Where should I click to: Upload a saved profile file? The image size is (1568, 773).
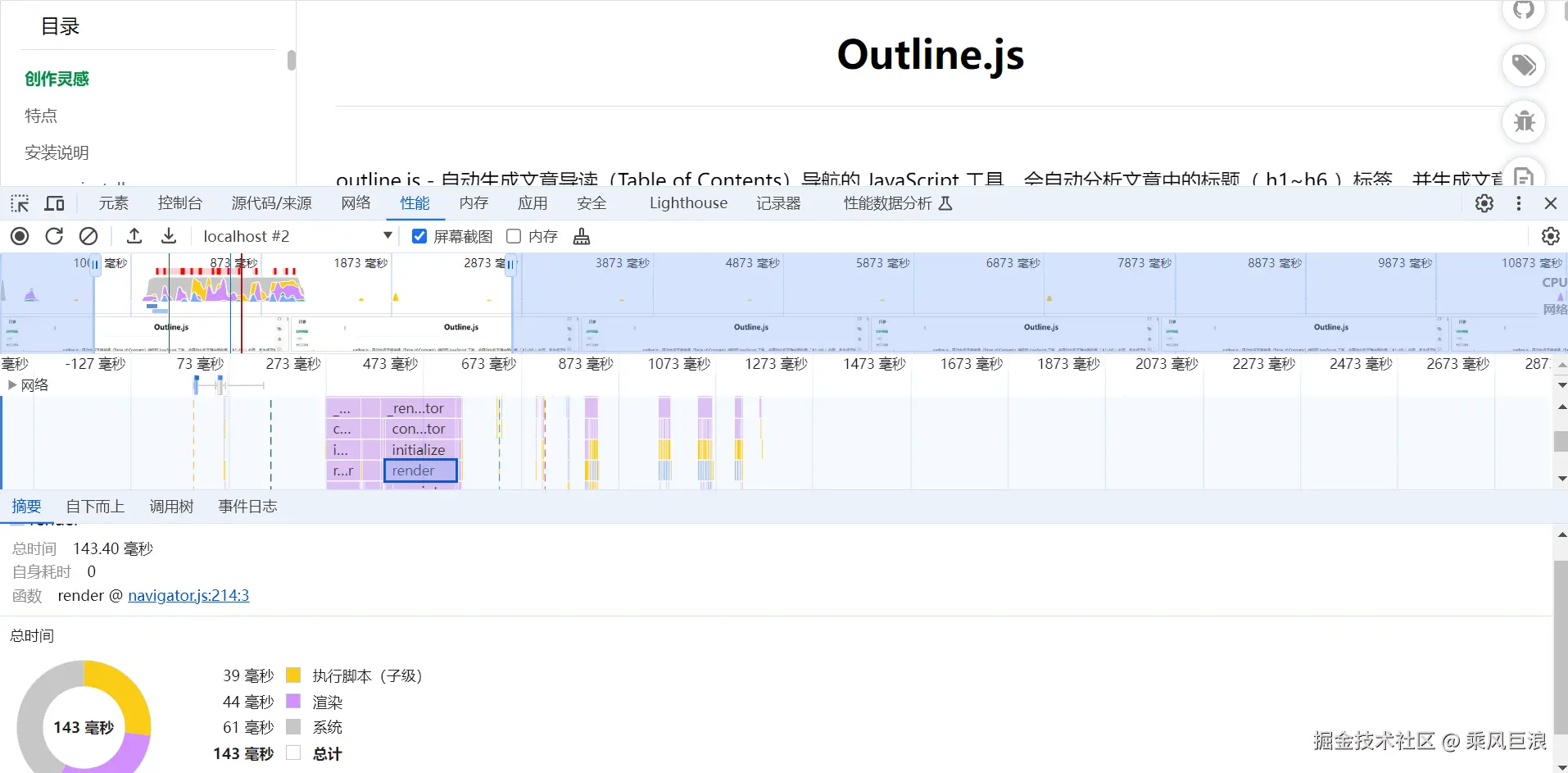coord(134,236)
